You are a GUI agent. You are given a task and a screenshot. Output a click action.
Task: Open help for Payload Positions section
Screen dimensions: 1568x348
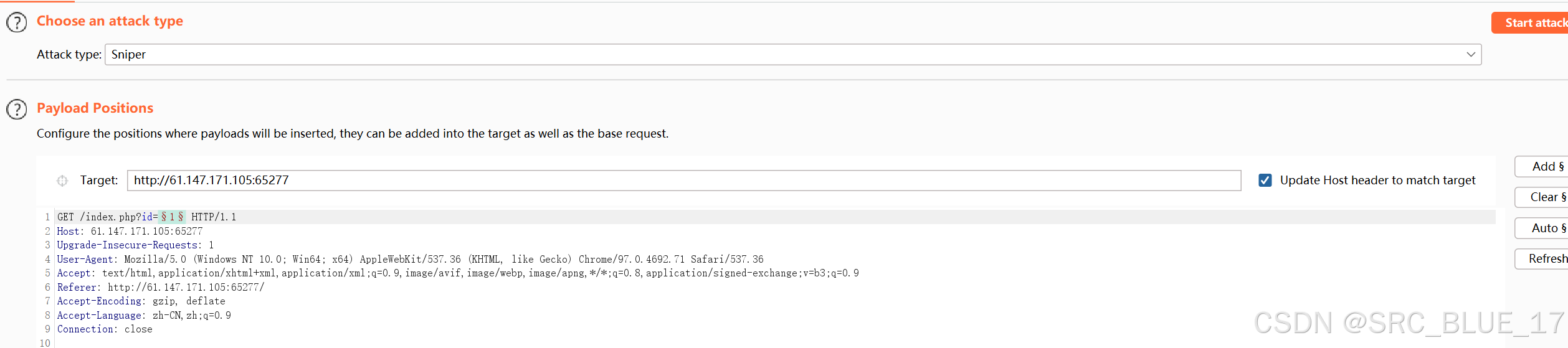pyautogui.click(x=17, y=110)
